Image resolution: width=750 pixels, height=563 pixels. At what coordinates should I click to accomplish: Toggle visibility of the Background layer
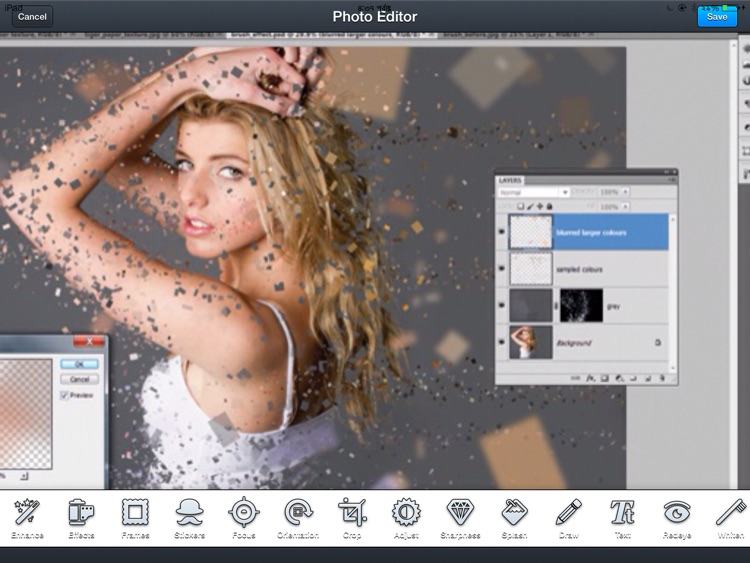point(501,342)
